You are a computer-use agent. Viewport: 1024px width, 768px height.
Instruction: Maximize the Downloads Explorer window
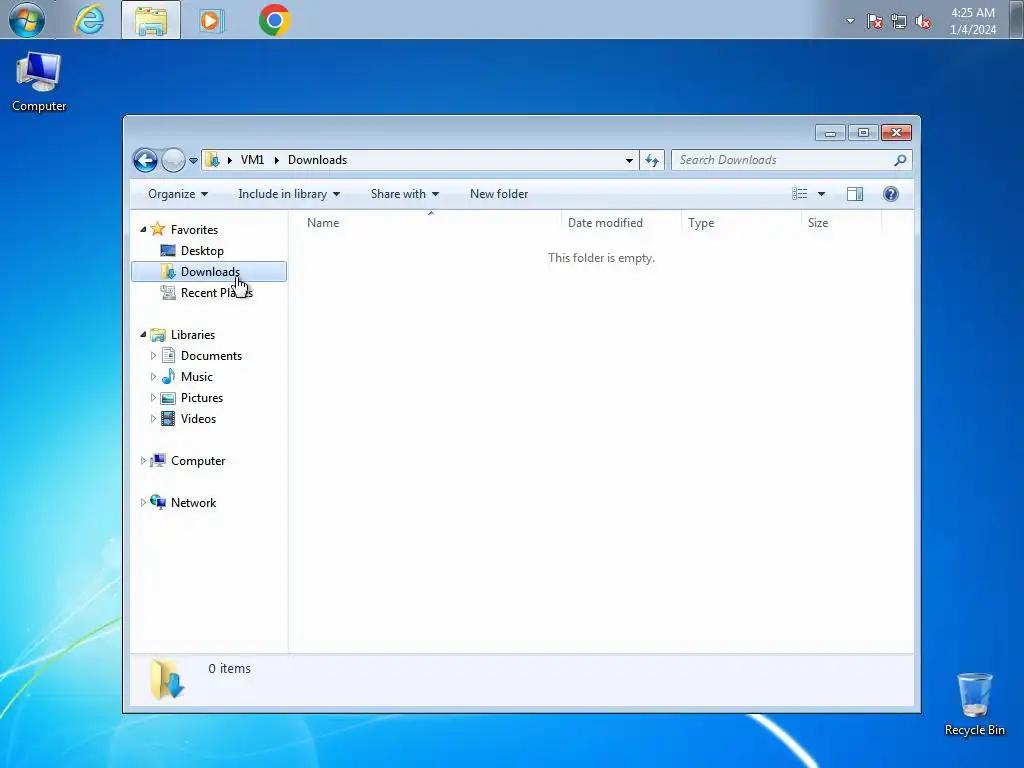click(x=863, y=133)
